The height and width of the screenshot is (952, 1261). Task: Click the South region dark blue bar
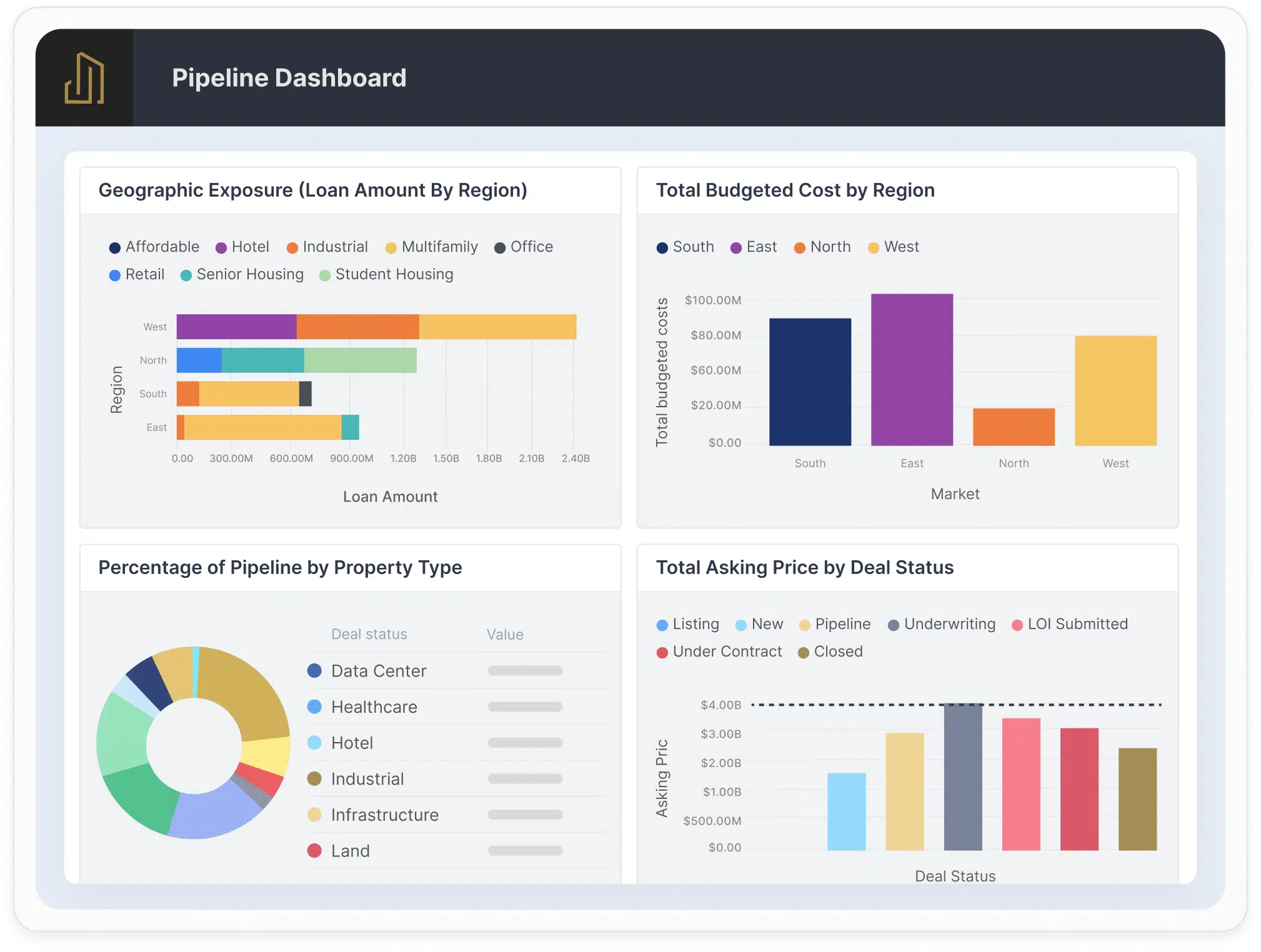pyautogui.click(x=810, y=382)
